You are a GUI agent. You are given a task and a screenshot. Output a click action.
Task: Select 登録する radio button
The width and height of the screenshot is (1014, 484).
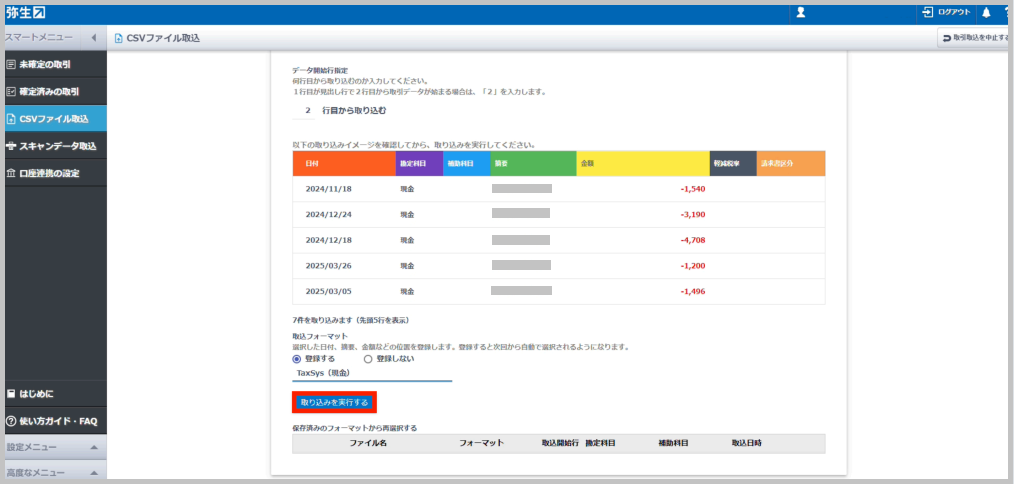point(297,358)
